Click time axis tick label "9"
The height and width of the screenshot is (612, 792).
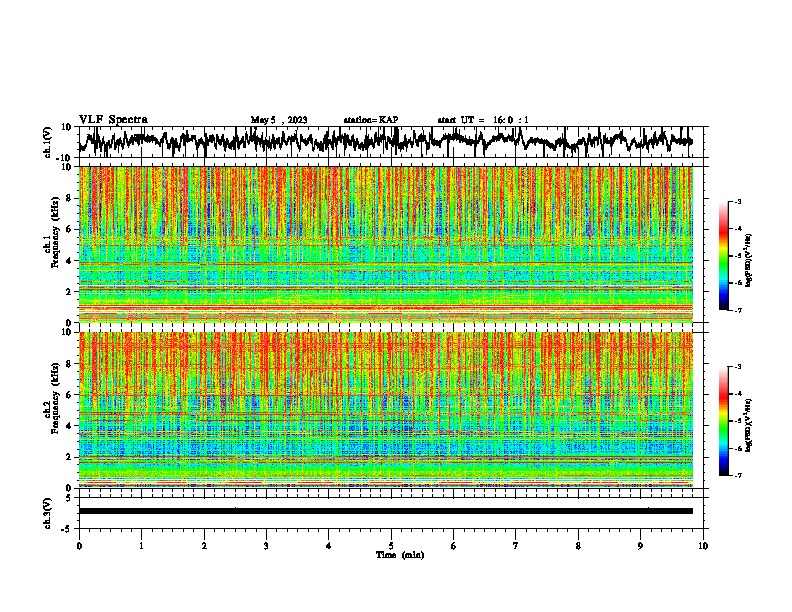[640, 546]
